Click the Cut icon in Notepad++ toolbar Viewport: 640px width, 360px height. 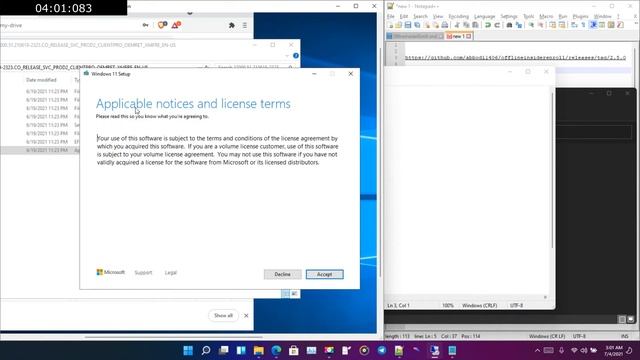(x=457, y=25)
